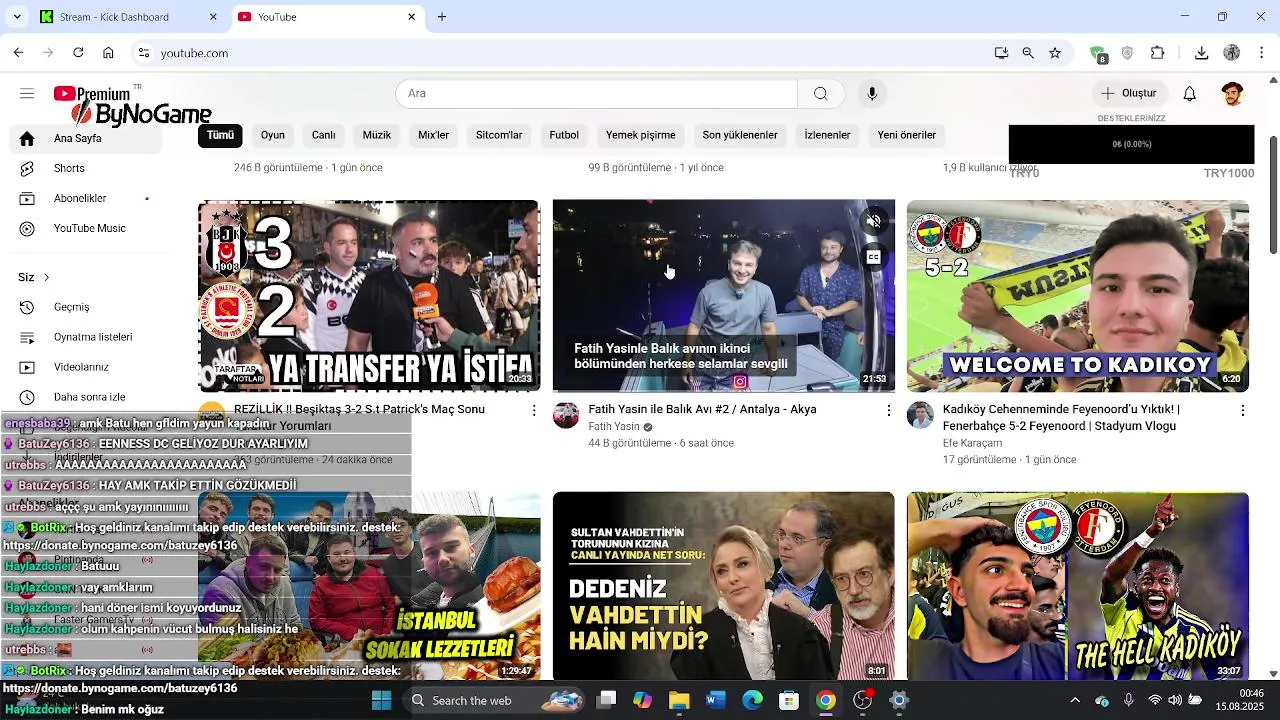Select the Oyun filter chip
The height and width of the screenshot is (720, 1280).
(273, 135)
